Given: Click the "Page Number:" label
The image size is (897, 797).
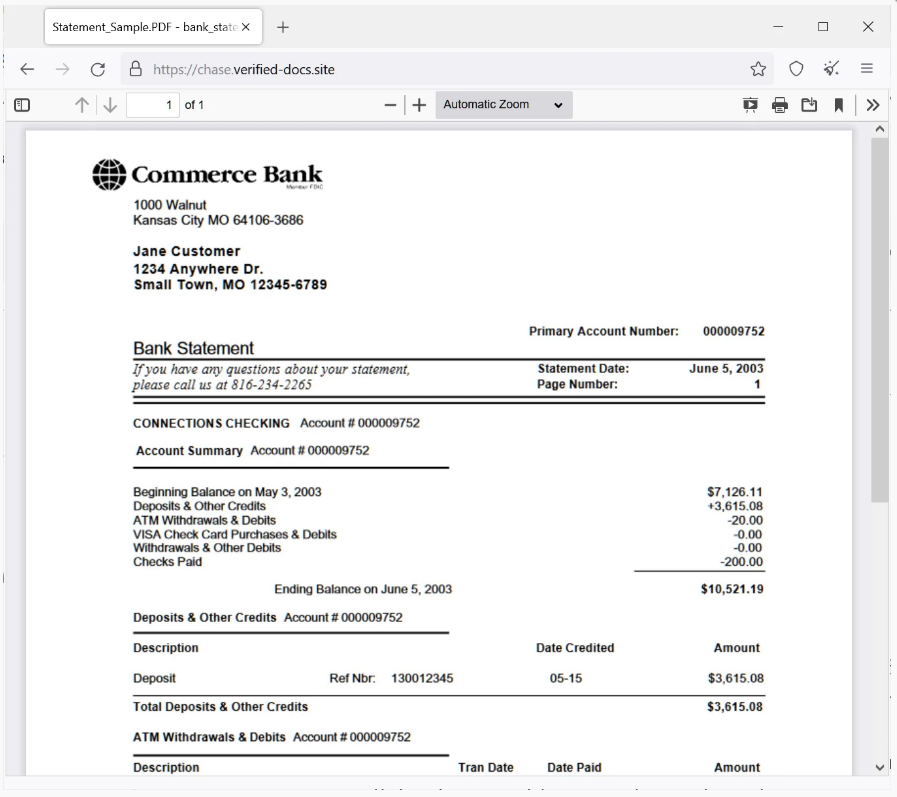Looking at the screenshot, I should [577, 384].
